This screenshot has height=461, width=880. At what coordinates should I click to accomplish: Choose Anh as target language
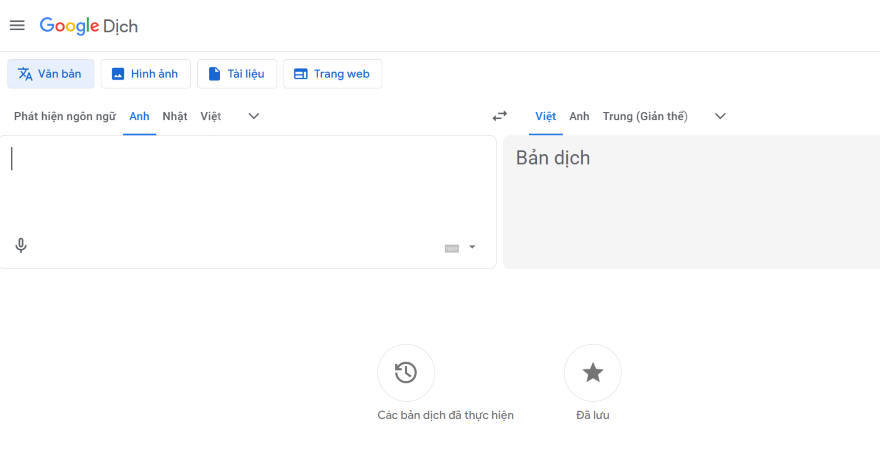point(579,116)
